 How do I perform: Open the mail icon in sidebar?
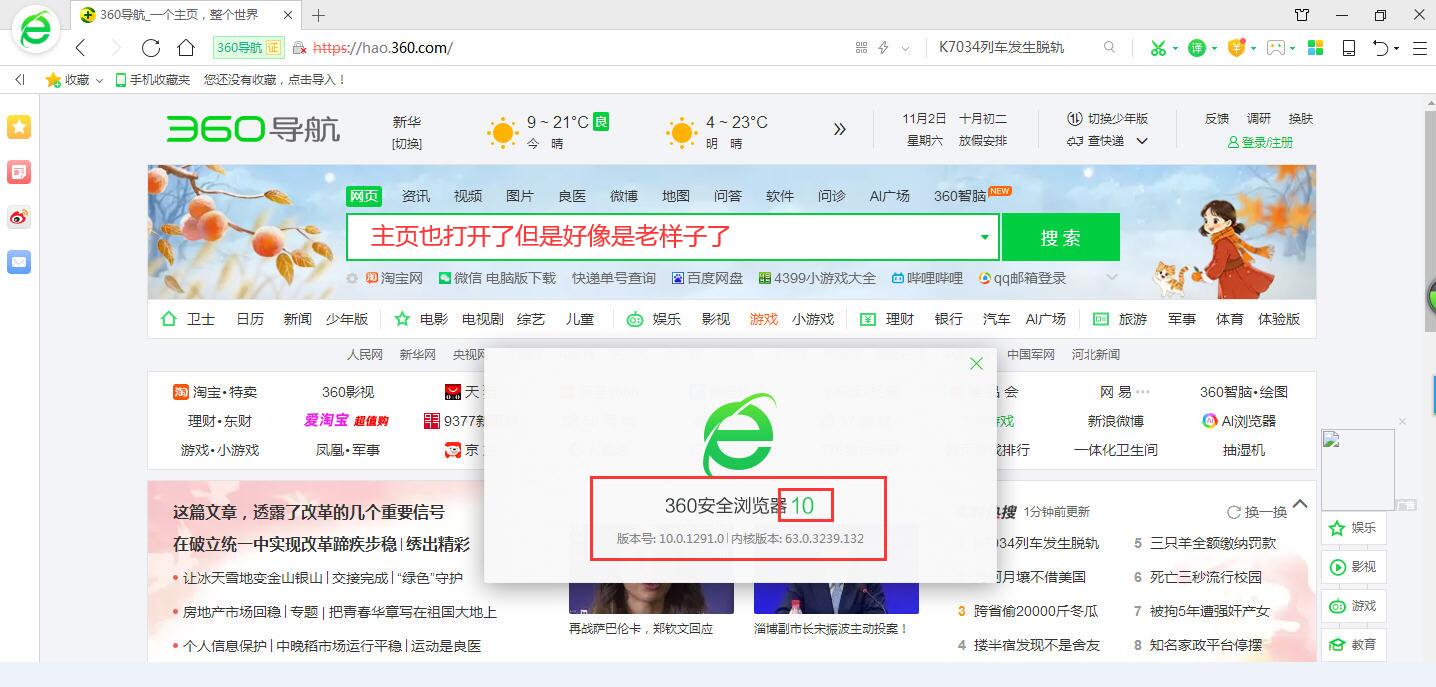point(19,262)
